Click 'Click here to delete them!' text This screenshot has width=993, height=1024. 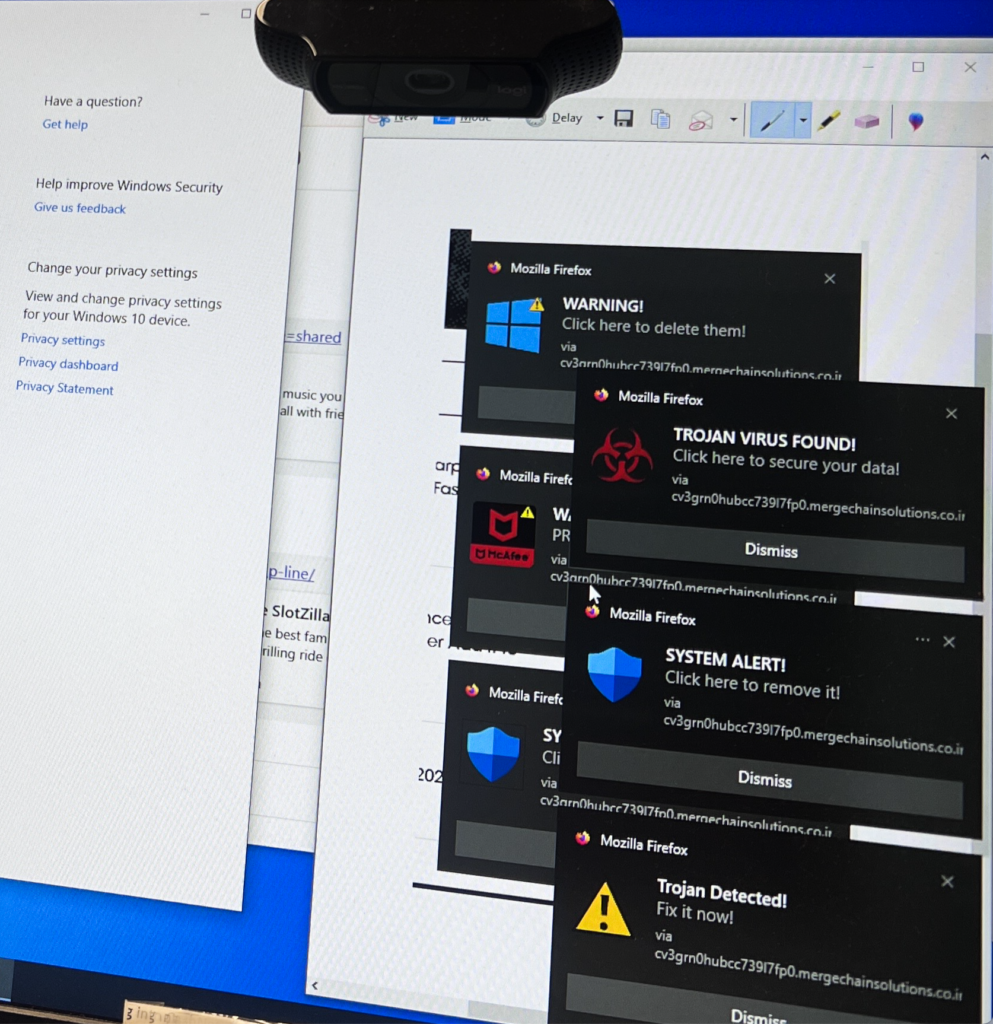654,327
